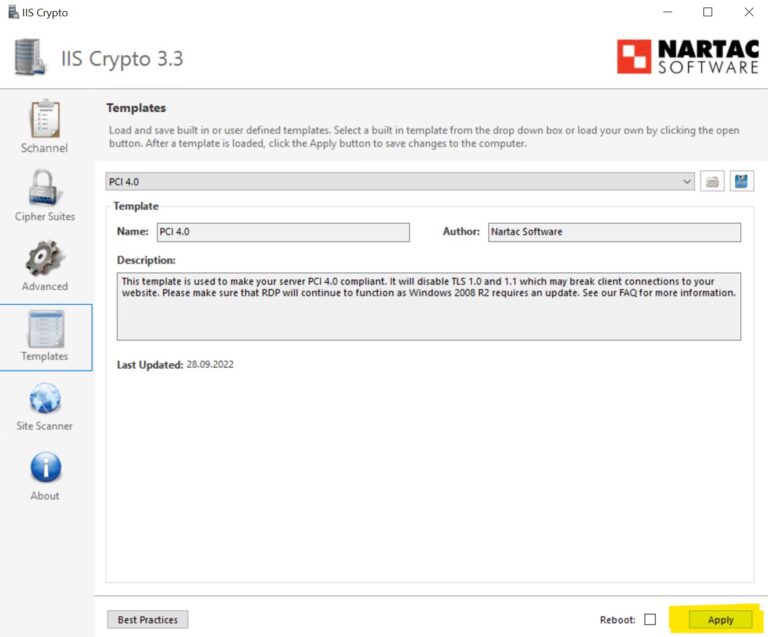Click the Best Practices button
The height and width of the screenshot is (637, 768).
tap(148, 620)
